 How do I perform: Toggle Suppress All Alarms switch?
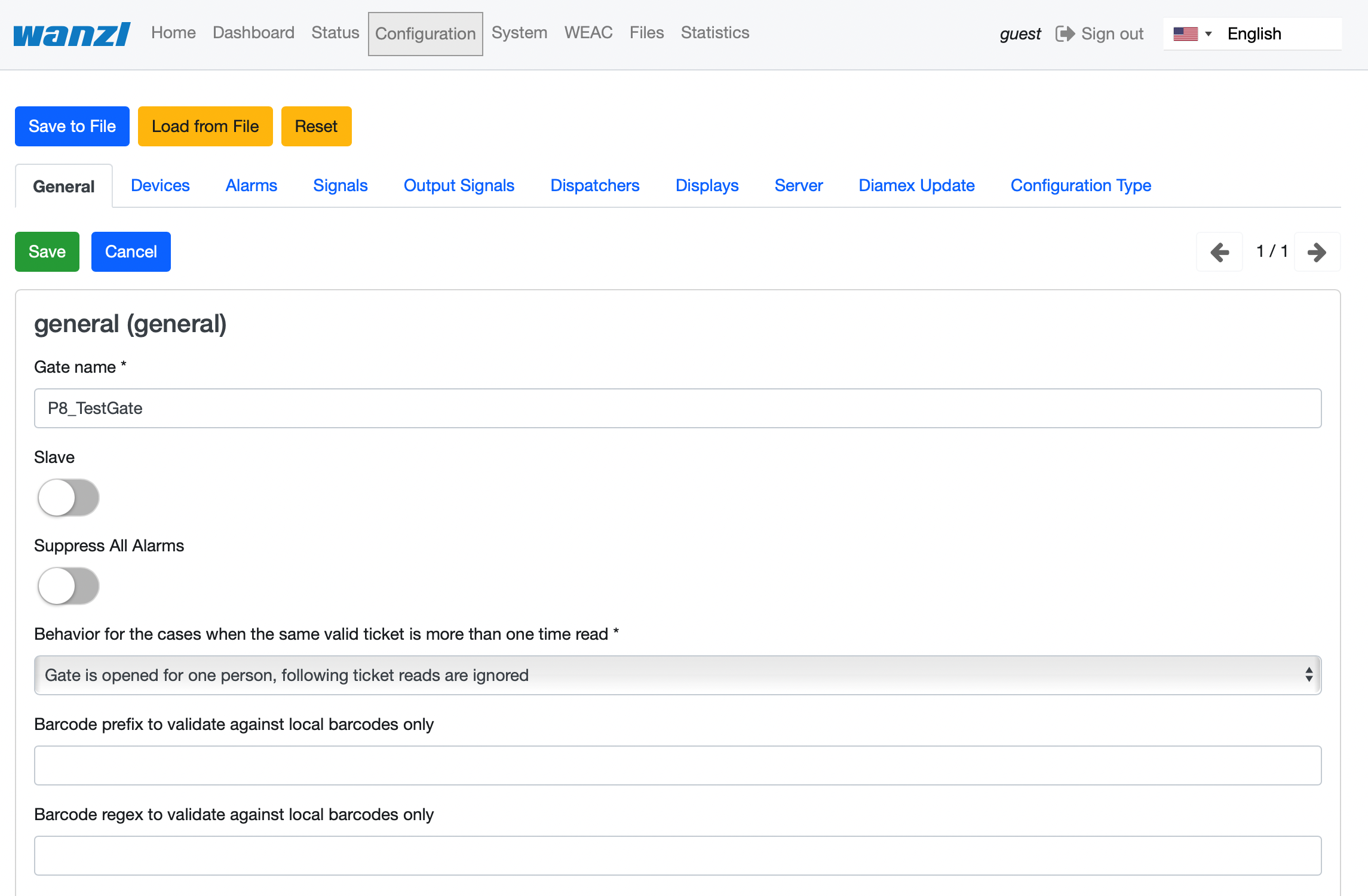68,585
